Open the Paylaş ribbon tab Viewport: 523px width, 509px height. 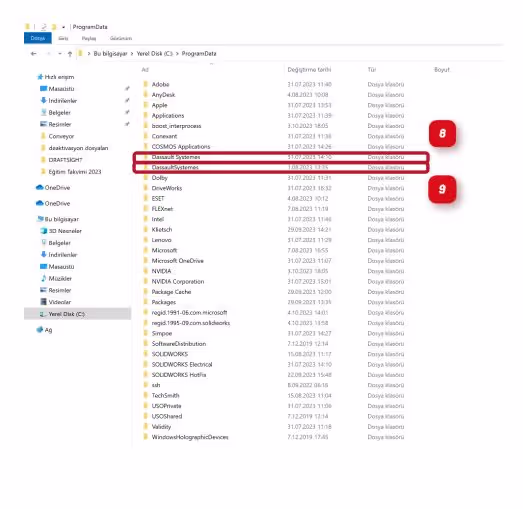(x=89, y=38)
